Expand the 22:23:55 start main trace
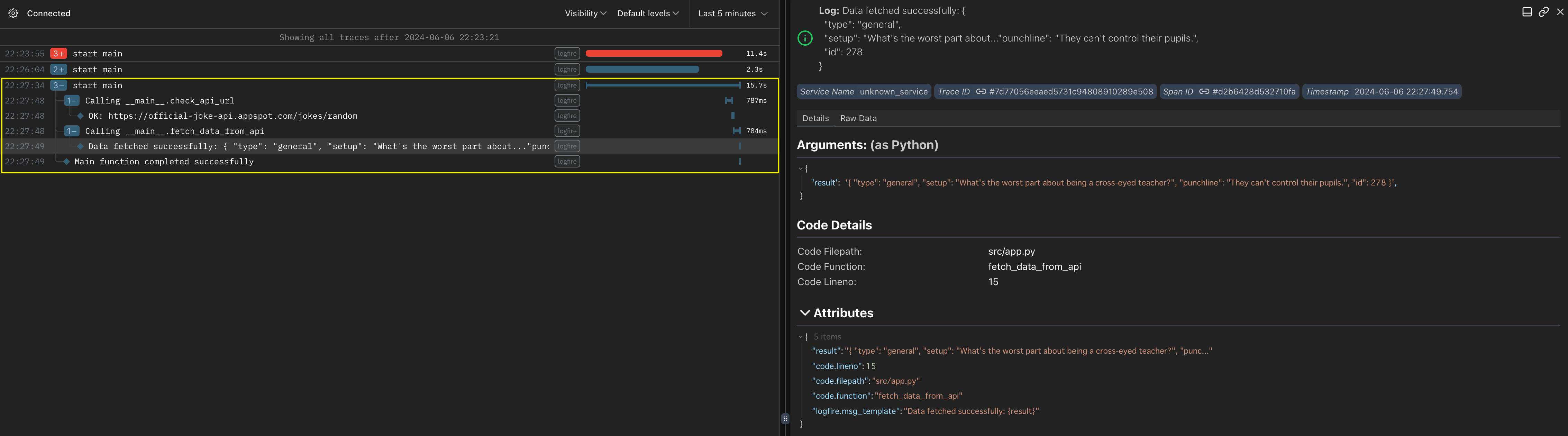The width and height of the screenshot is (1568, 436). (x=58, y=54)
